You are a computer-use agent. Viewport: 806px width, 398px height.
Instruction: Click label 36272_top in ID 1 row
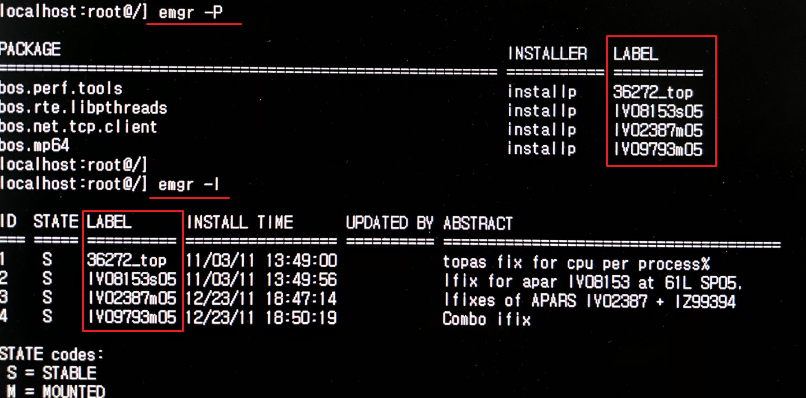[126, 261]
